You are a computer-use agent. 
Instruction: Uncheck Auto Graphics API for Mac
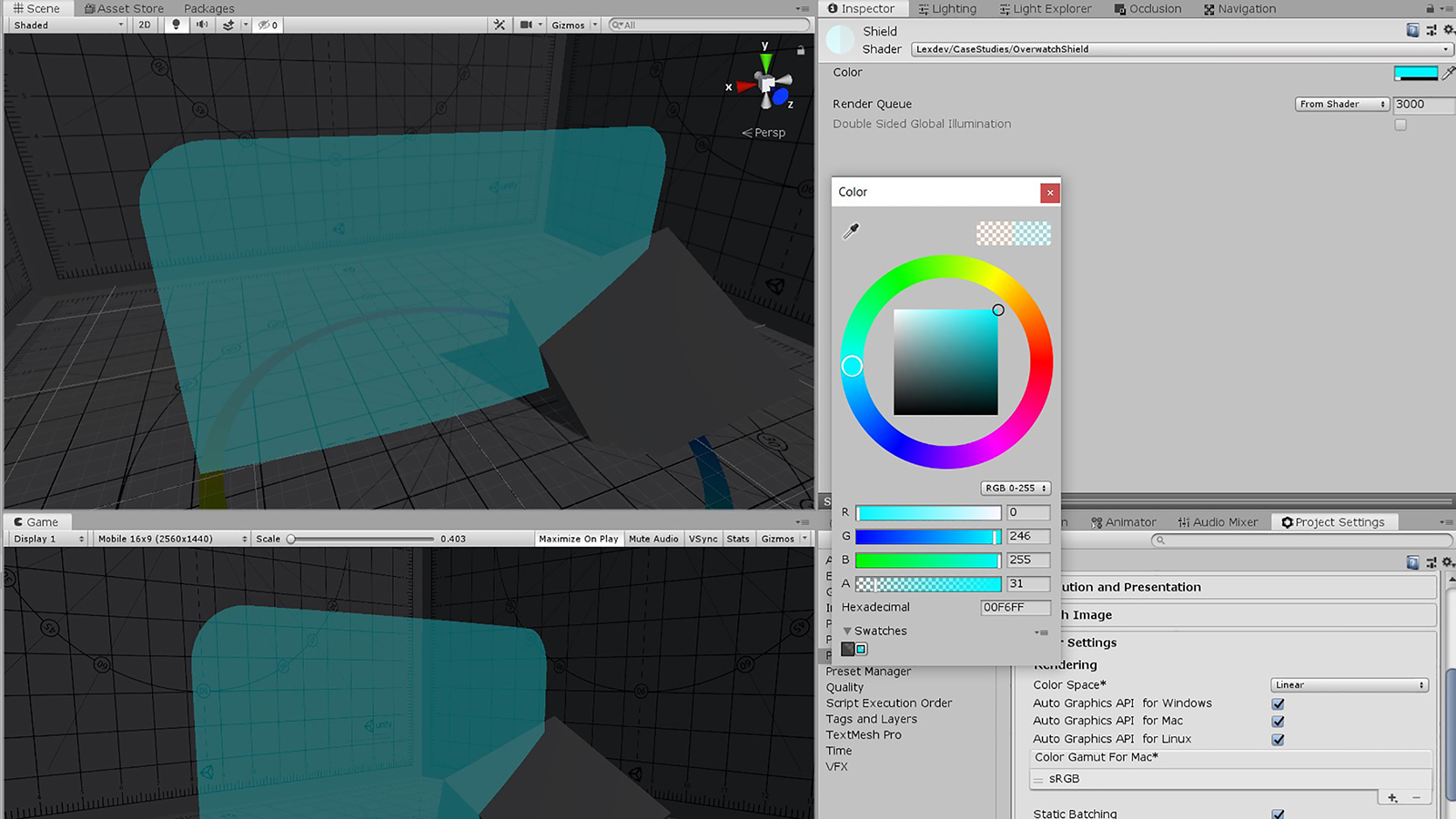tap(1278, 722)
